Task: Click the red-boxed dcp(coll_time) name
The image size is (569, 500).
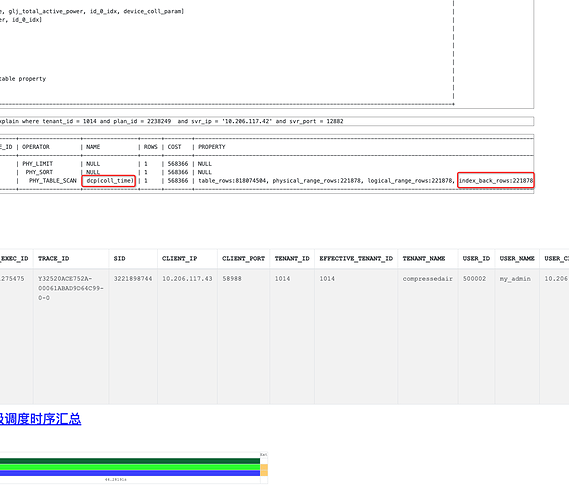Action: click(x=109, y=181)
